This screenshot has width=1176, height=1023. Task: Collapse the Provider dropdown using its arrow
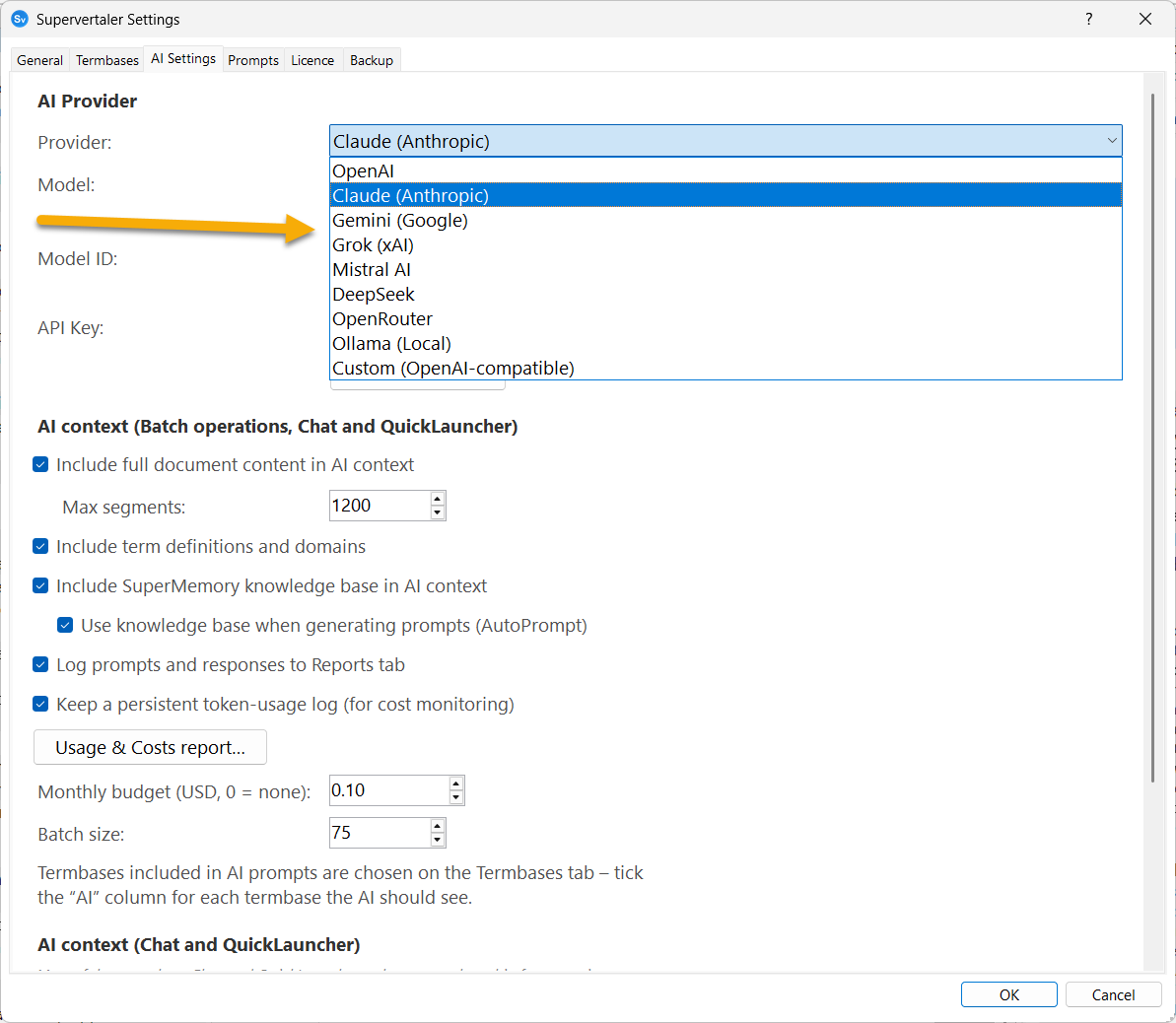coord(1111,141)
